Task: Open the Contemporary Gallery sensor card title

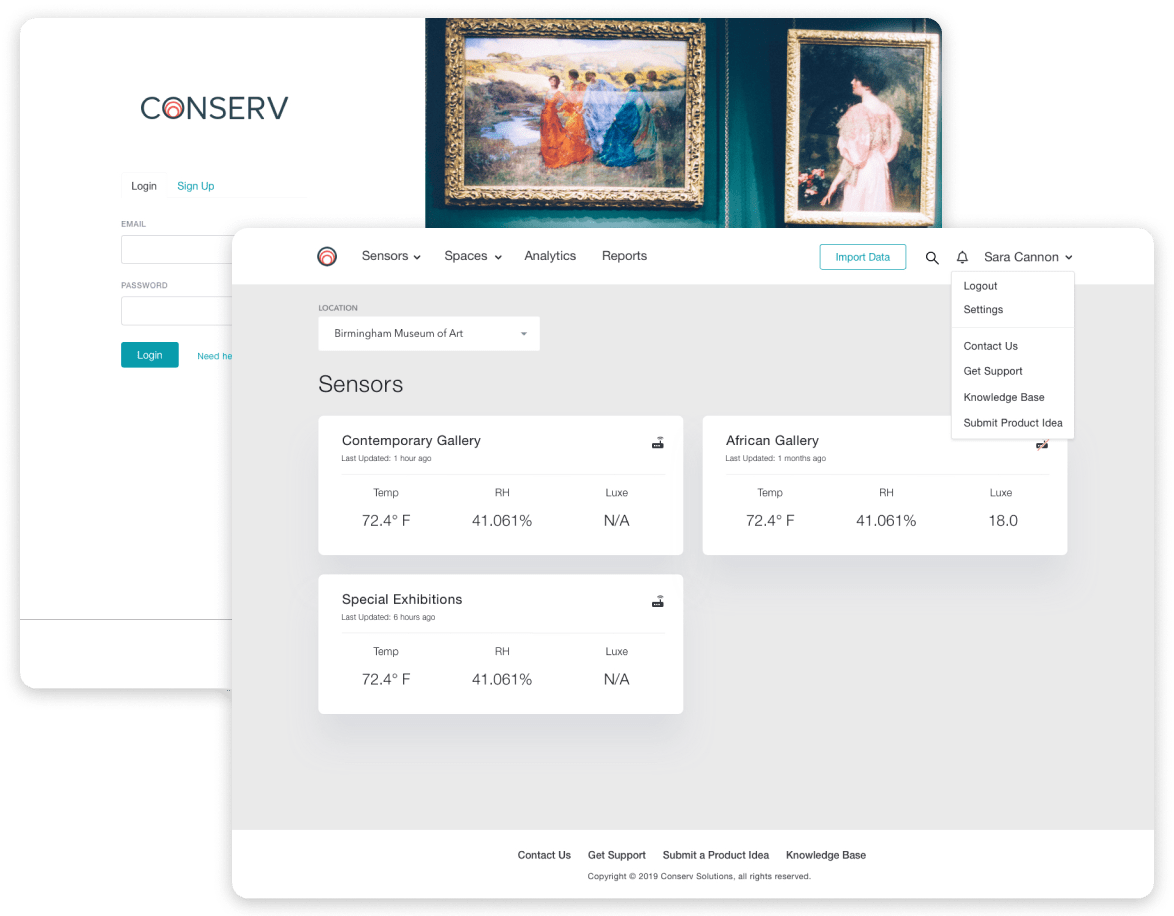Action: 411,440
